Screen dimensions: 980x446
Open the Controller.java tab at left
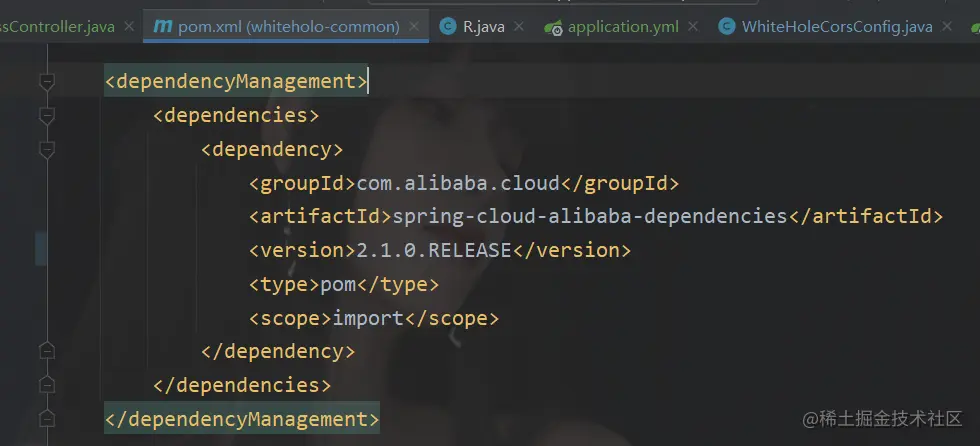(57, 27)
